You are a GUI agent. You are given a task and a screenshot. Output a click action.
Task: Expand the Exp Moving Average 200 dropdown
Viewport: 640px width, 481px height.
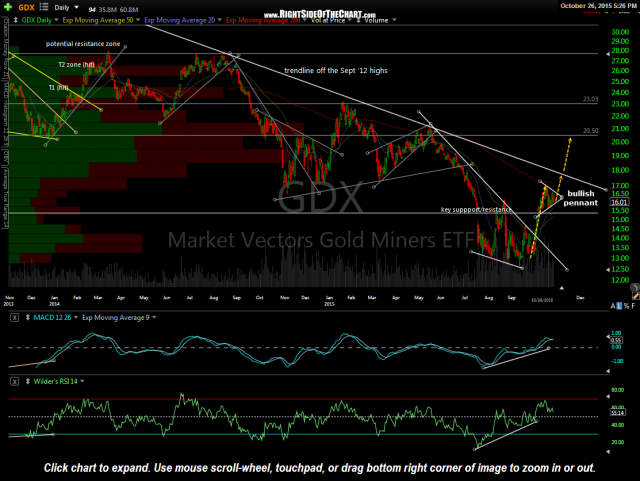307,20
